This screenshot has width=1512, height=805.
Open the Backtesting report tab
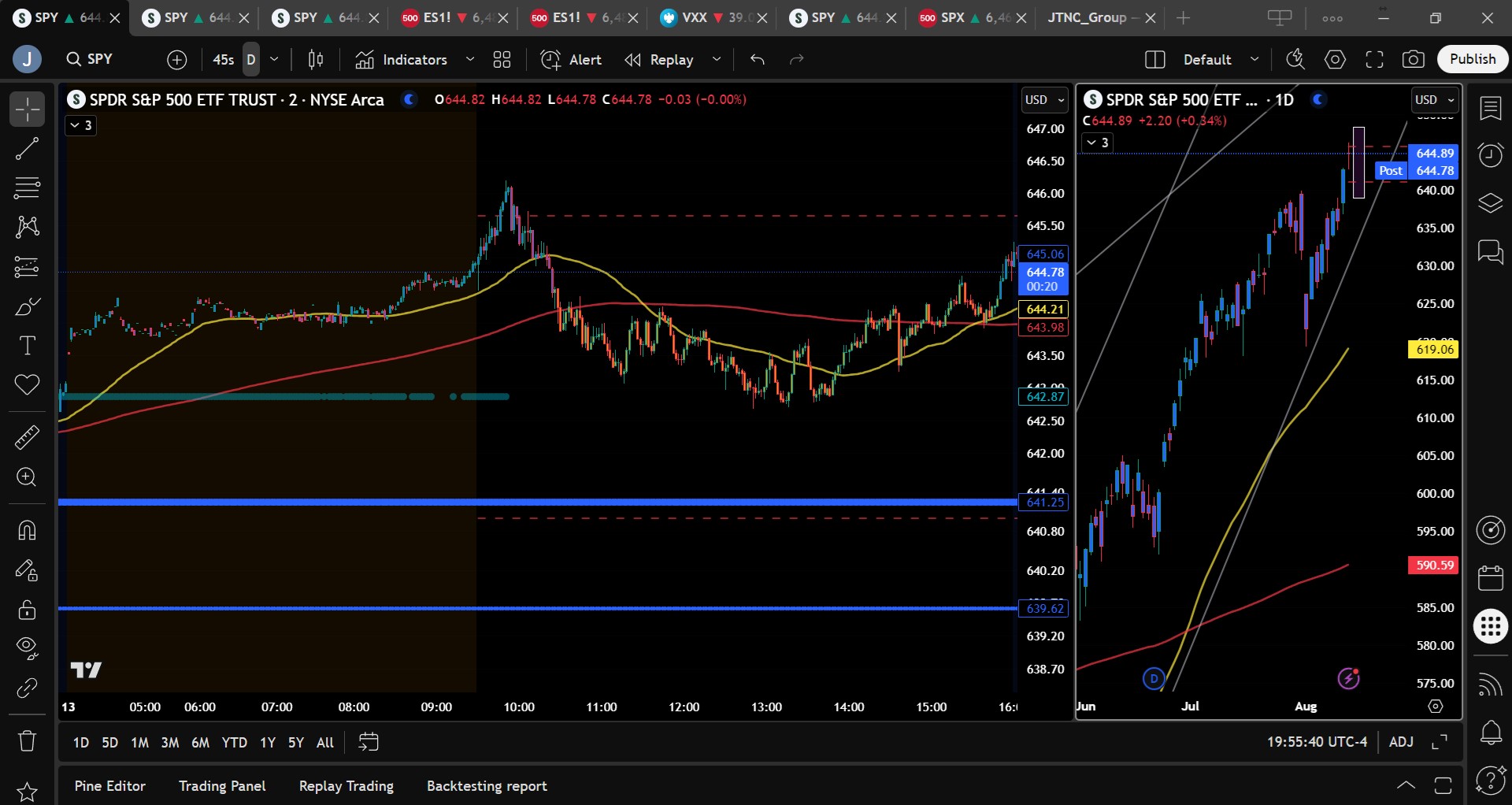[487, 786]
